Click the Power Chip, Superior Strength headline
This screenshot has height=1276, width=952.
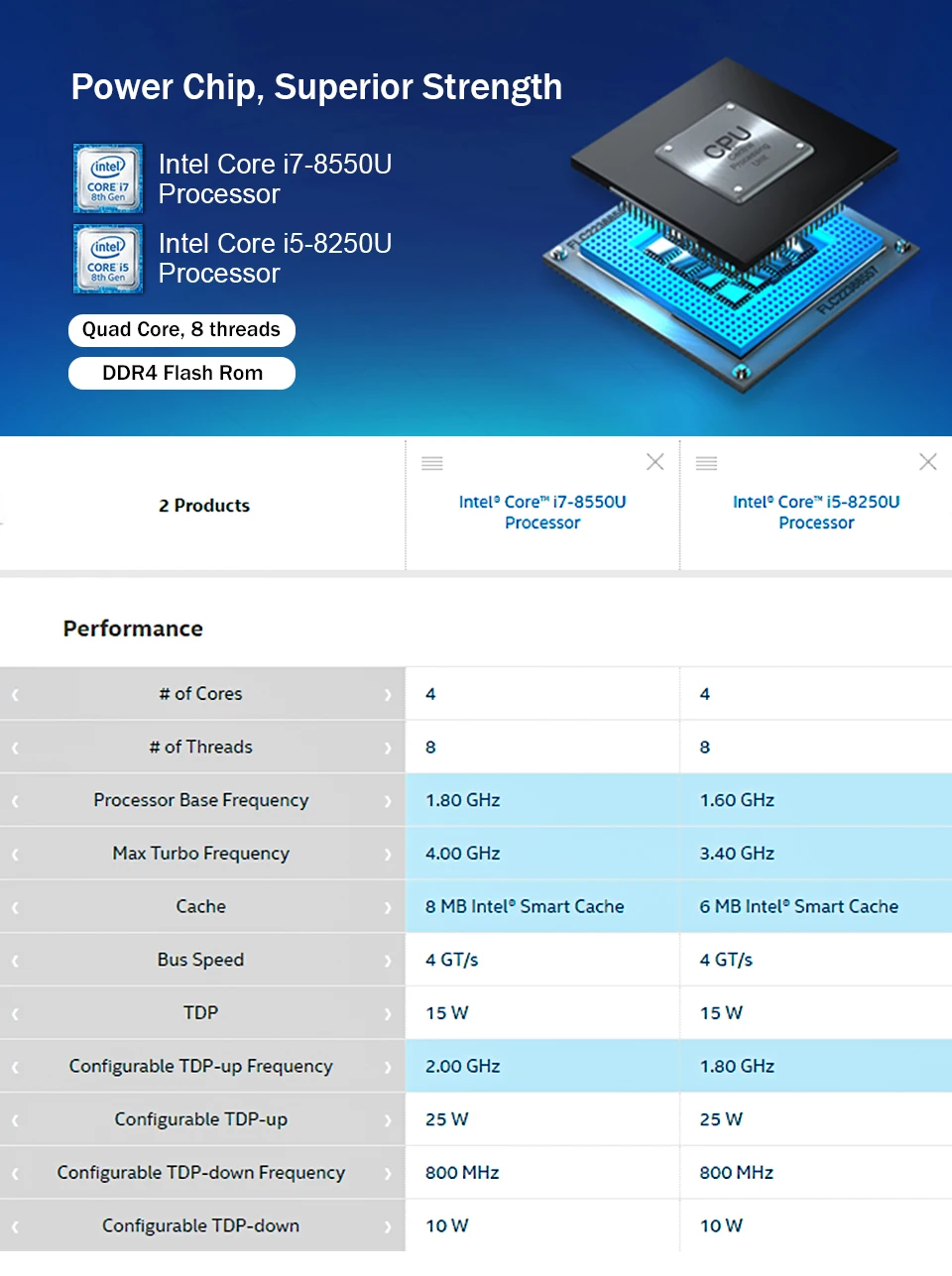(x=316, y=87)
